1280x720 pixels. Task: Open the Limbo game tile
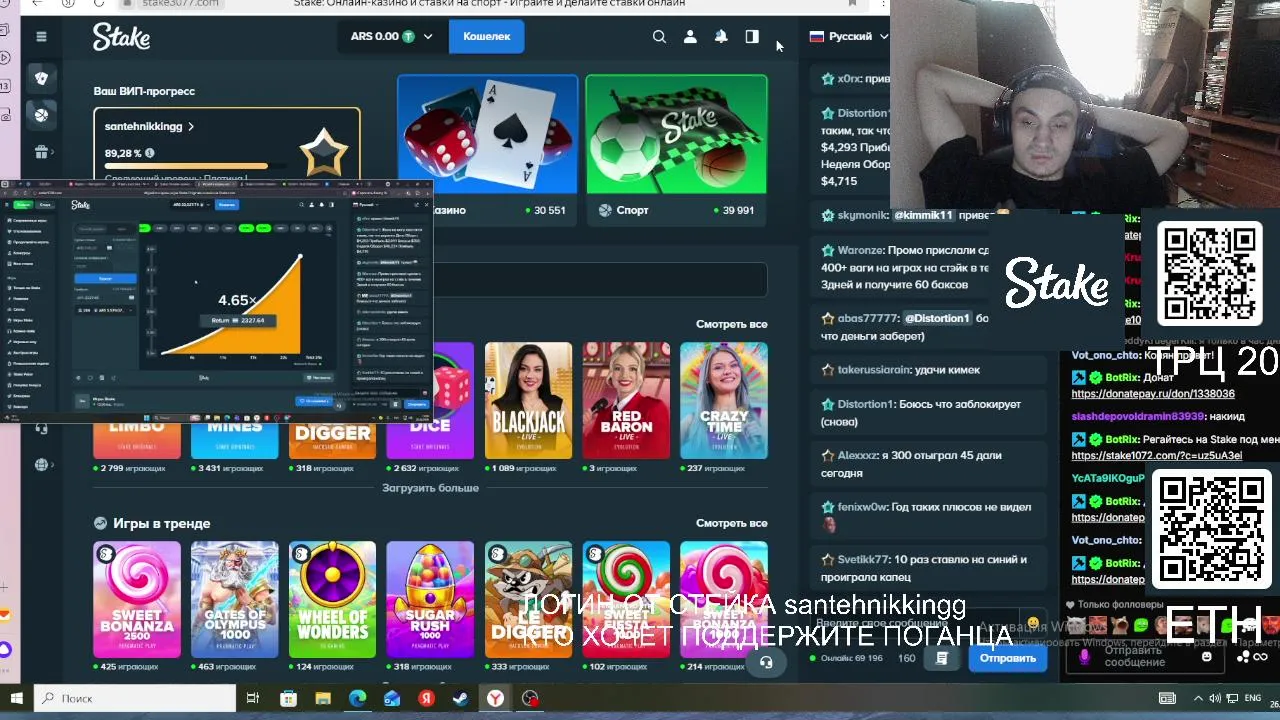137,441
